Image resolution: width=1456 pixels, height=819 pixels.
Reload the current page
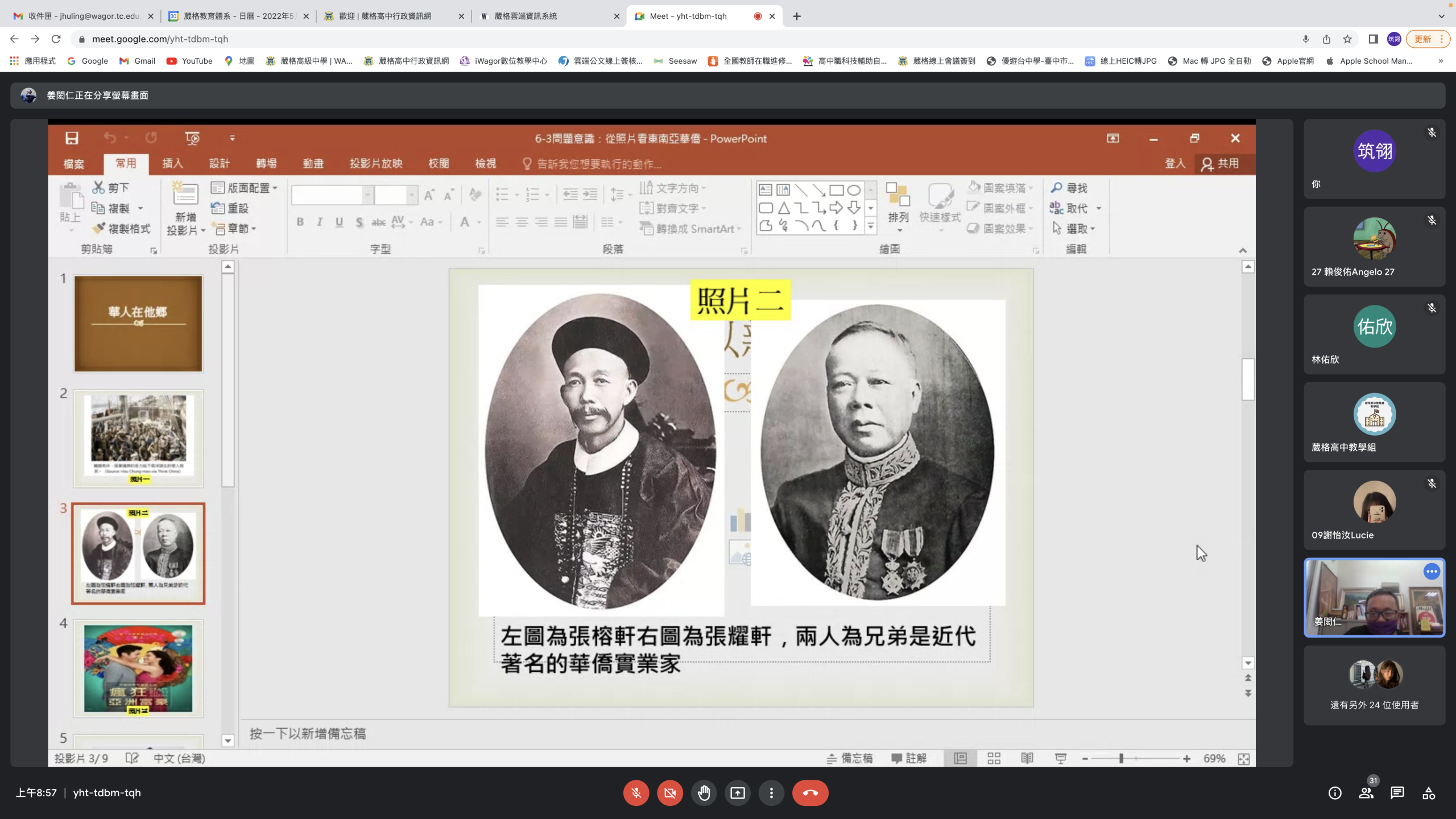point(56,39)
